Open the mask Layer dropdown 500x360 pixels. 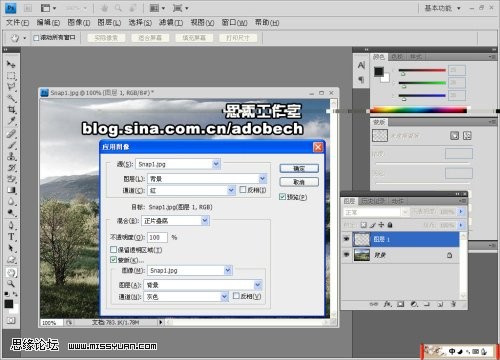click(x=203, y=285)
